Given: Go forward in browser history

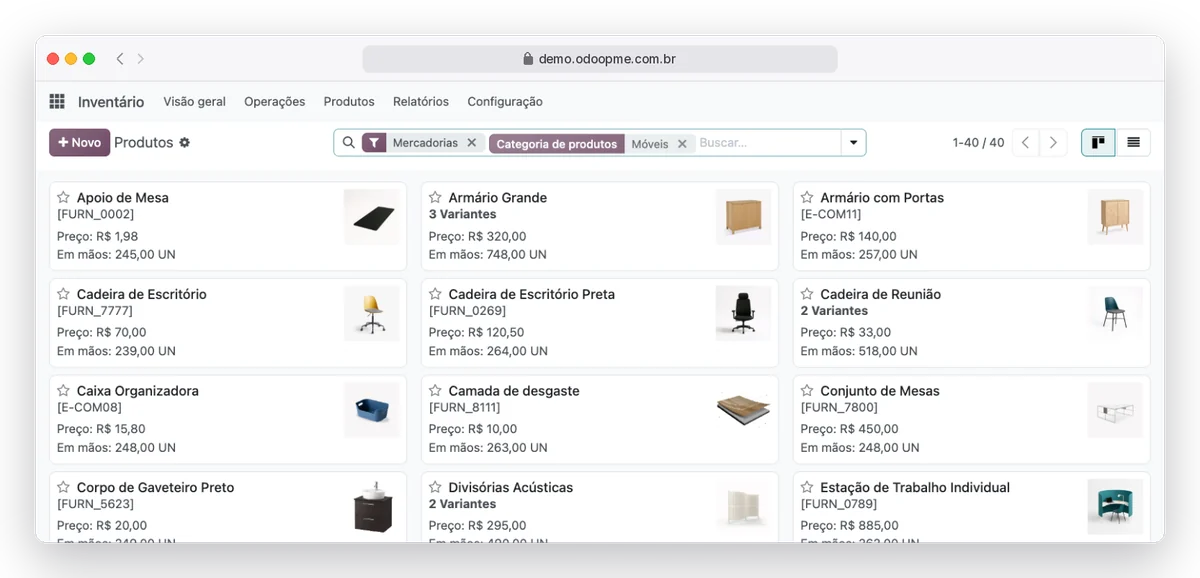Looking at the screenshot, I should point(141,59).
